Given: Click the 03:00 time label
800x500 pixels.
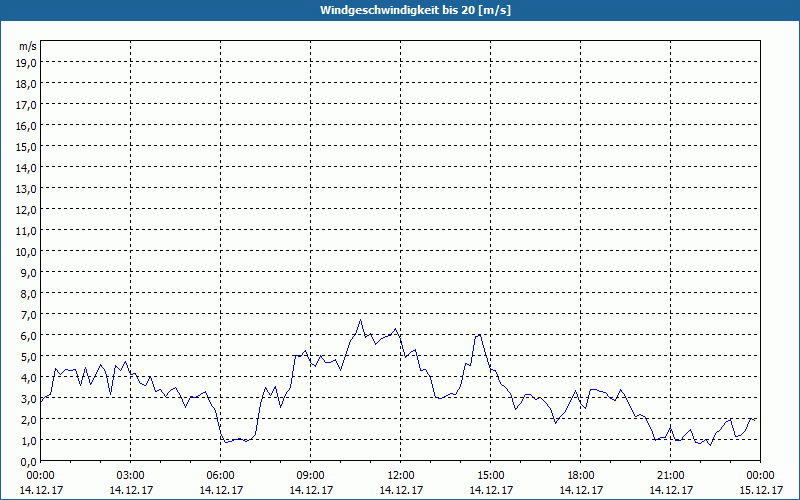Looking at the screenshot, I should [131, 476].
